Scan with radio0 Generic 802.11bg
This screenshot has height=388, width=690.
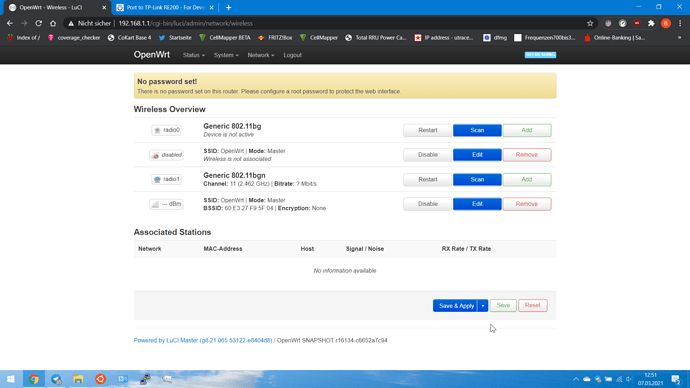click(477, 130)
